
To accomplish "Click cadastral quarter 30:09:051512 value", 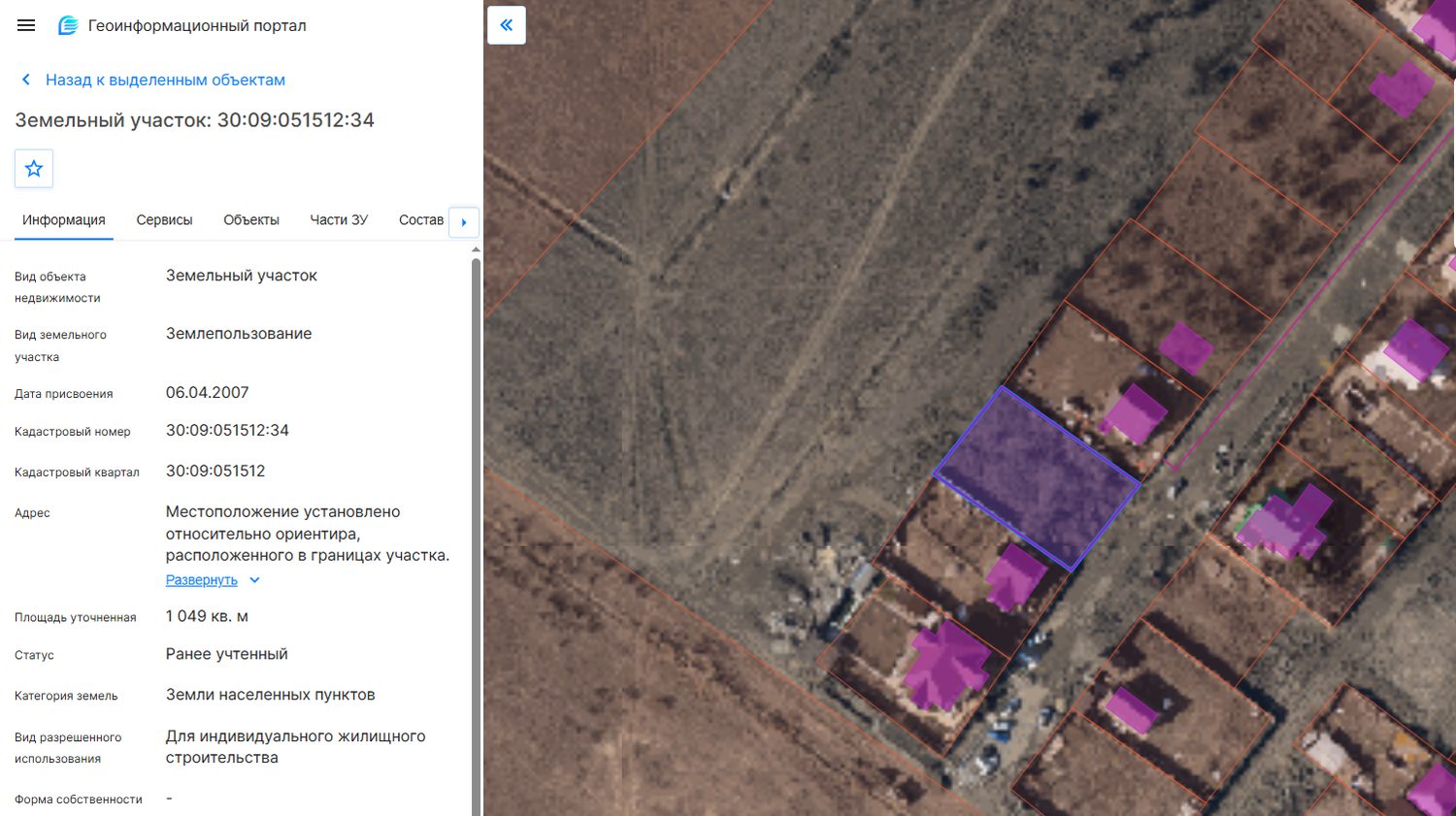I will point(215,471).
